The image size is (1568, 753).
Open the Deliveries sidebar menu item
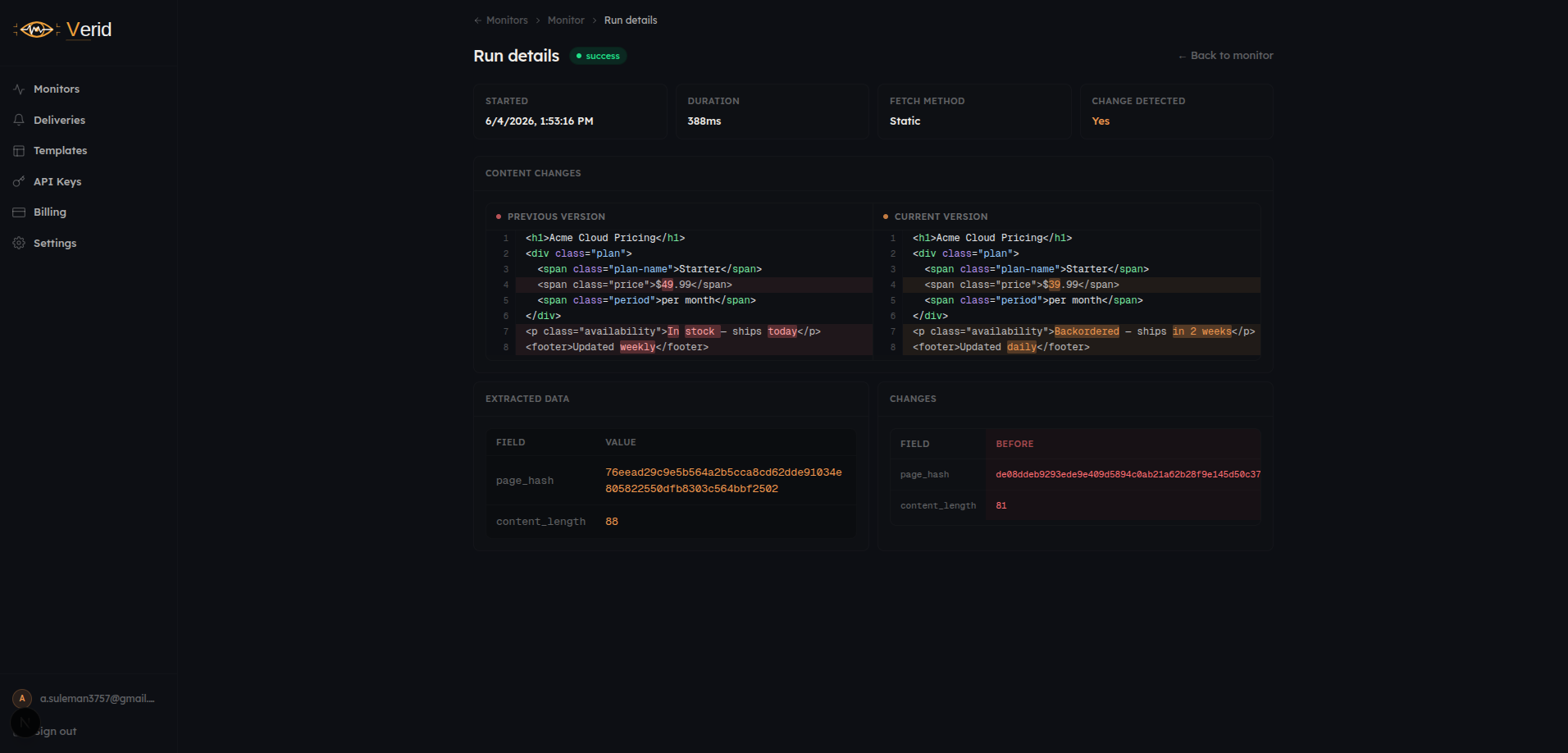[x=89, y=120]
